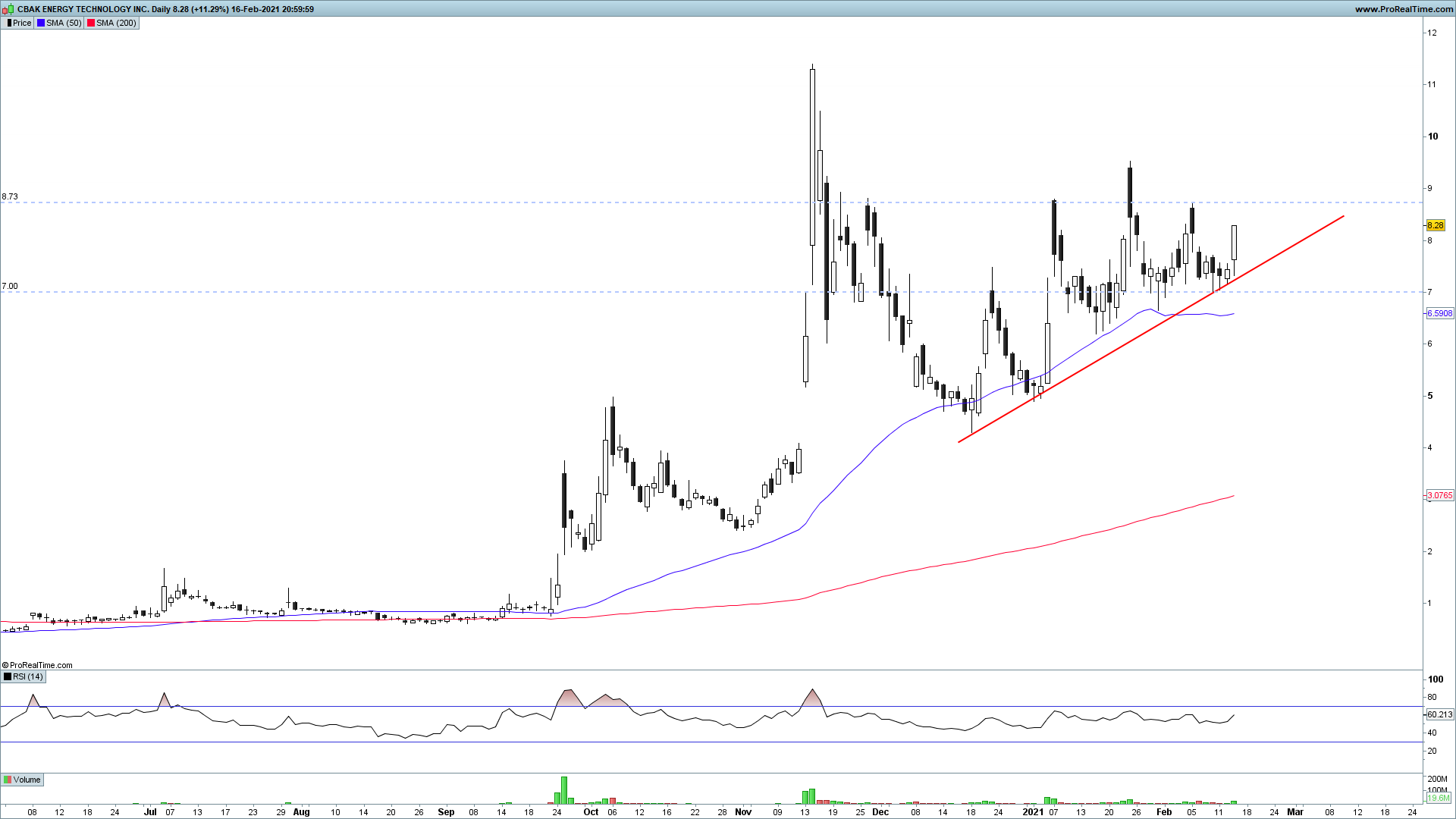Click the ©ProRealTime.com watermark text
The image size is (1456, 819).
tap(38, 665)
